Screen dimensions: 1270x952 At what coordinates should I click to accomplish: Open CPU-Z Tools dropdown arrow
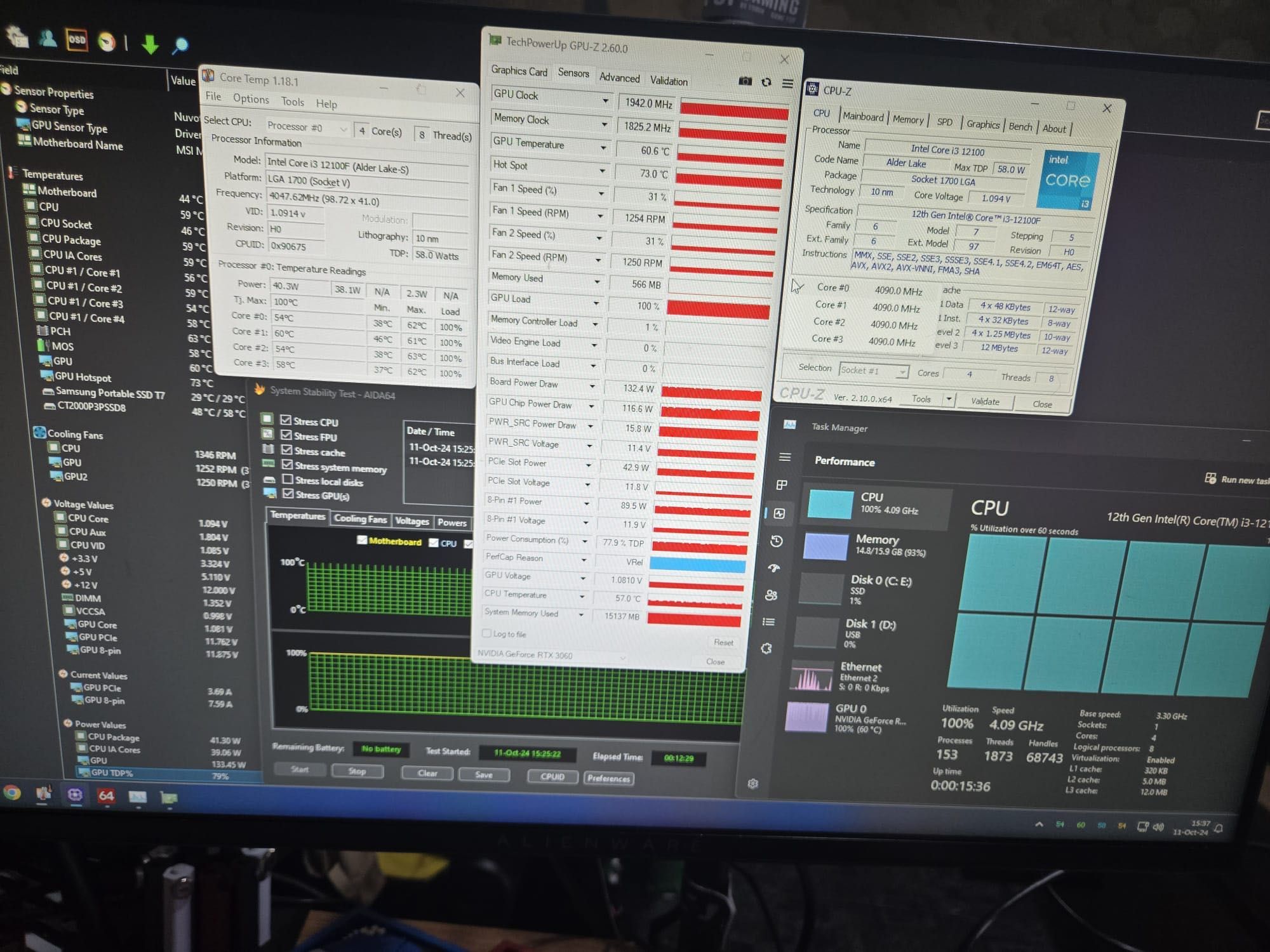(x=949, y=399)
